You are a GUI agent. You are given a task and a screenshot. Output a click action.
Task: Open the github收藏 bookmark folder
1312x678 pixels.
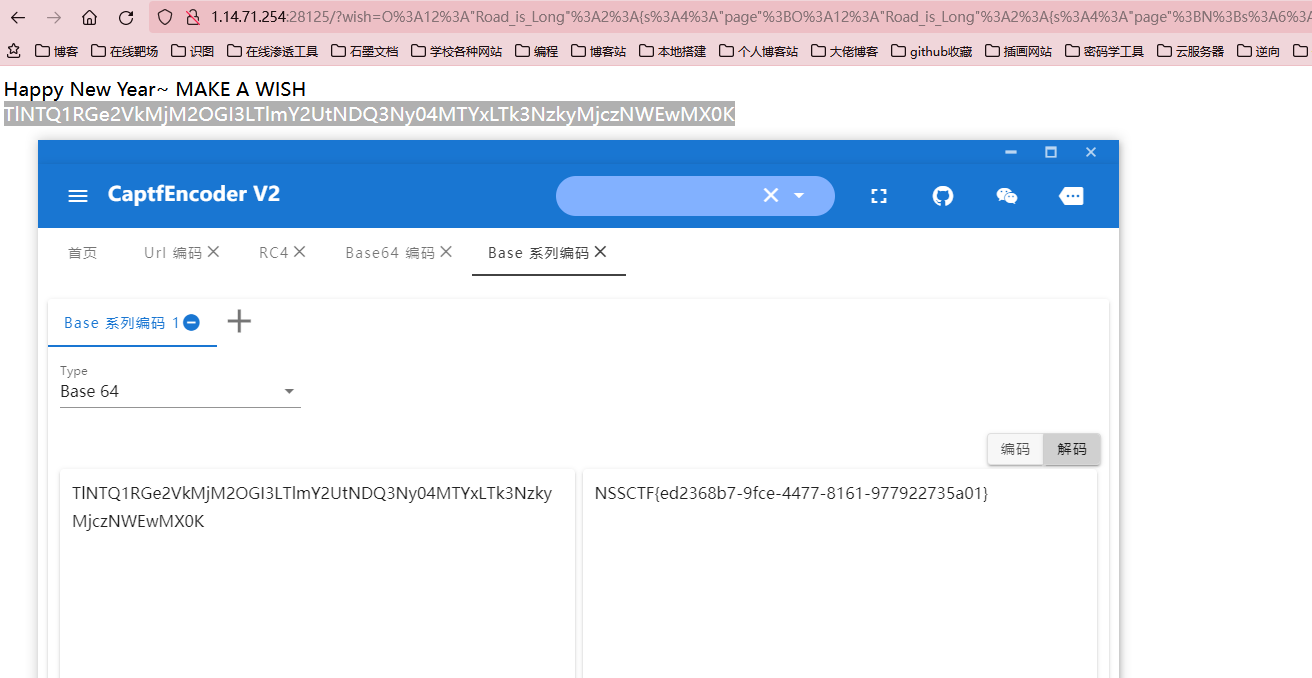coord(931,51)
